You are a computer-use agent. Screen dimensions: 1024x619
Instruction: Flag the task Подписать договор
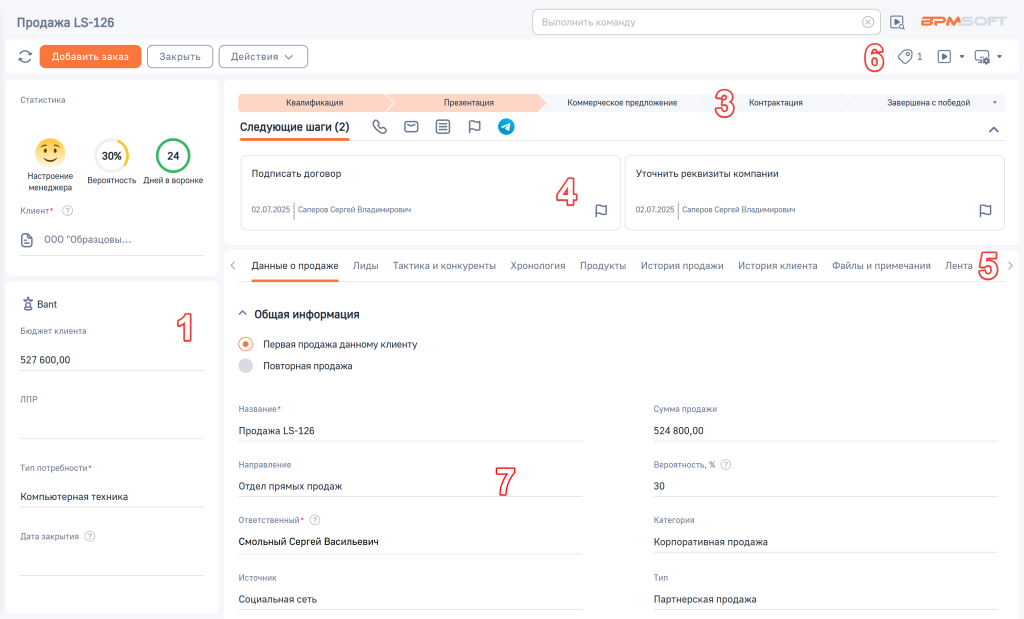click(x=601, y=211)
